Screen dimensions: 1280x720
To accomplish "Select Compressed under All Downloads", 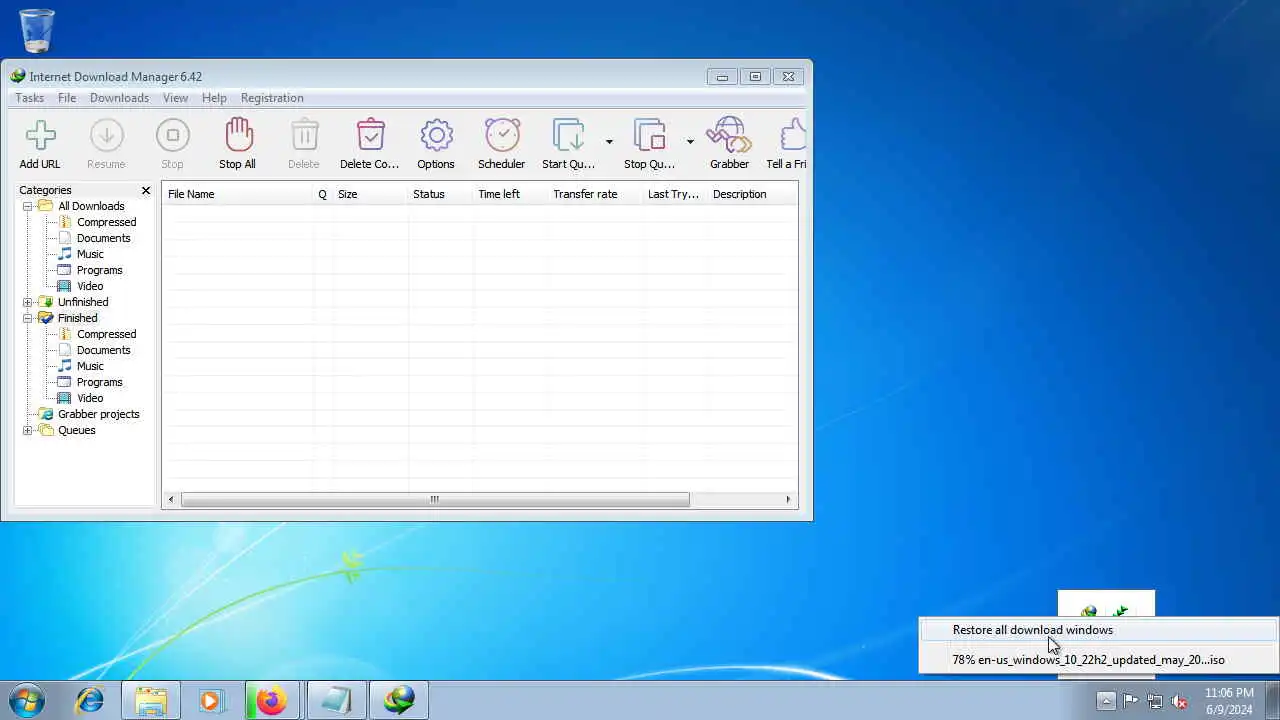I will tap(106, 222).
